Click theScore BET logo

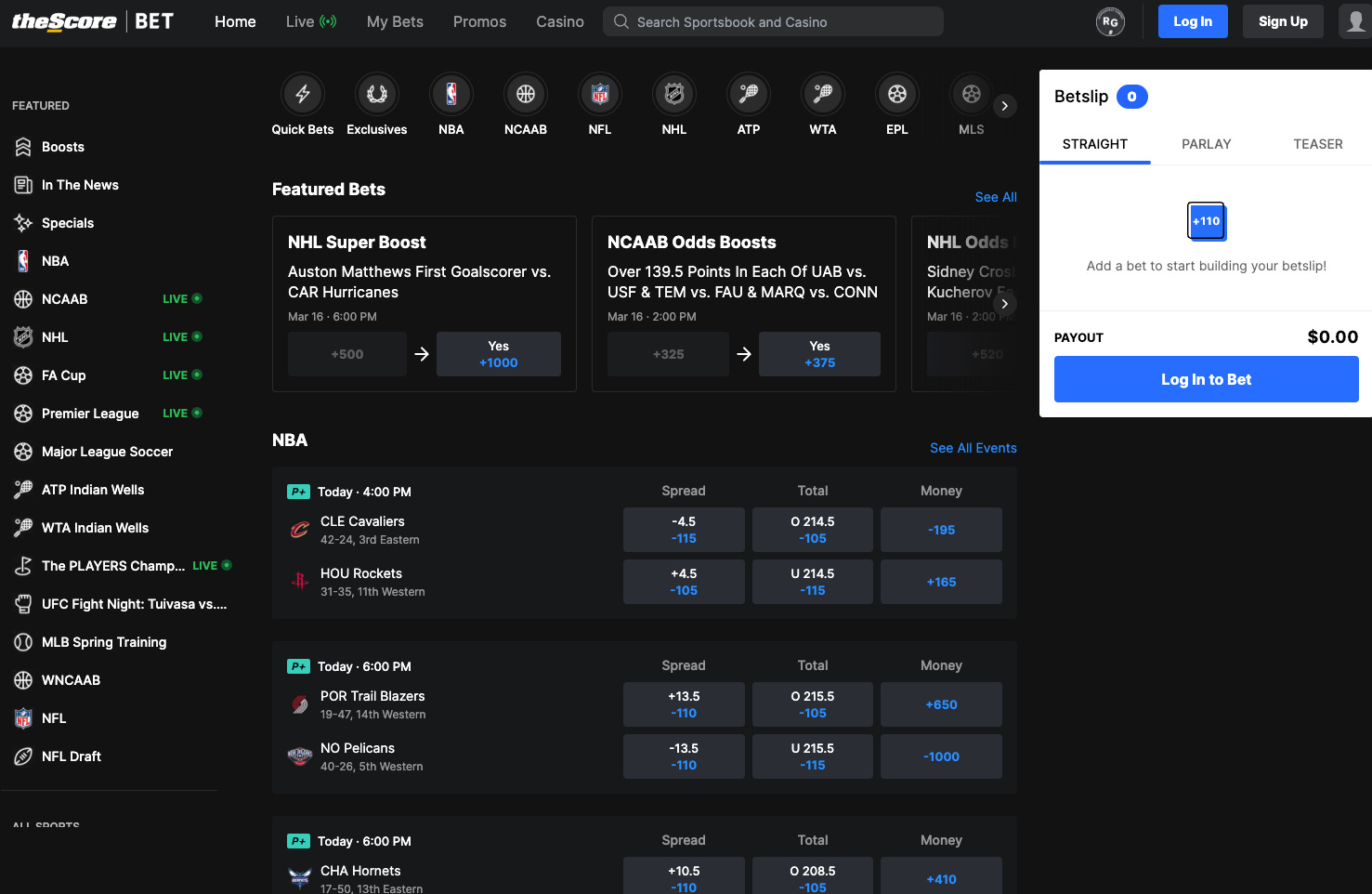pyautogui.click(x=93, y=21)
